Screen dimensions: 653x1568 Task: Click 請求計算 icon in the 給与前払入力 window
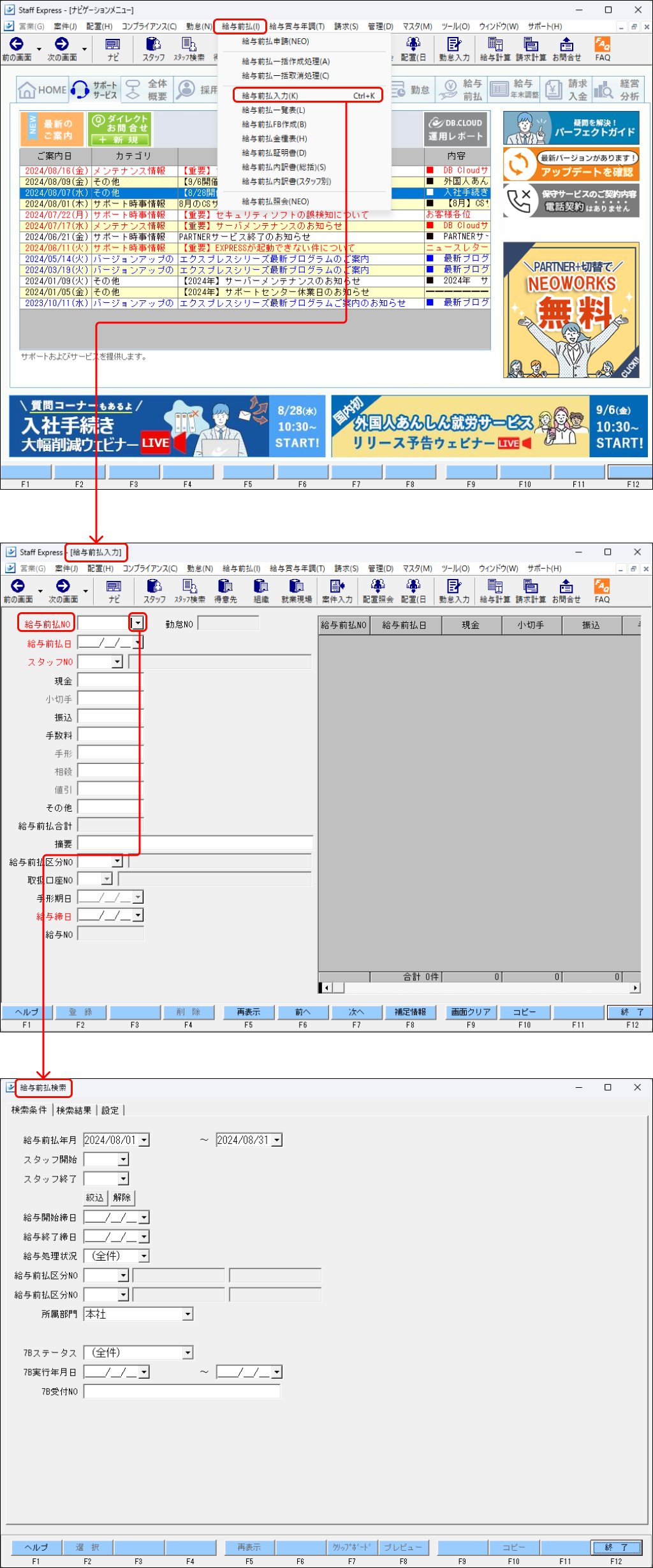(531, 590)
